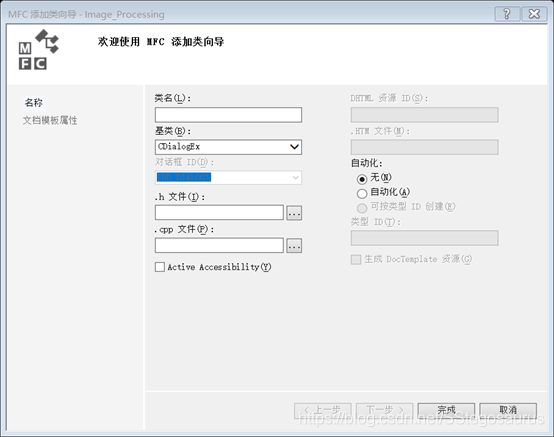Click 完成 to finish the wizard
The width and height of the screenshot is (554, 437).
pos(446,411)
